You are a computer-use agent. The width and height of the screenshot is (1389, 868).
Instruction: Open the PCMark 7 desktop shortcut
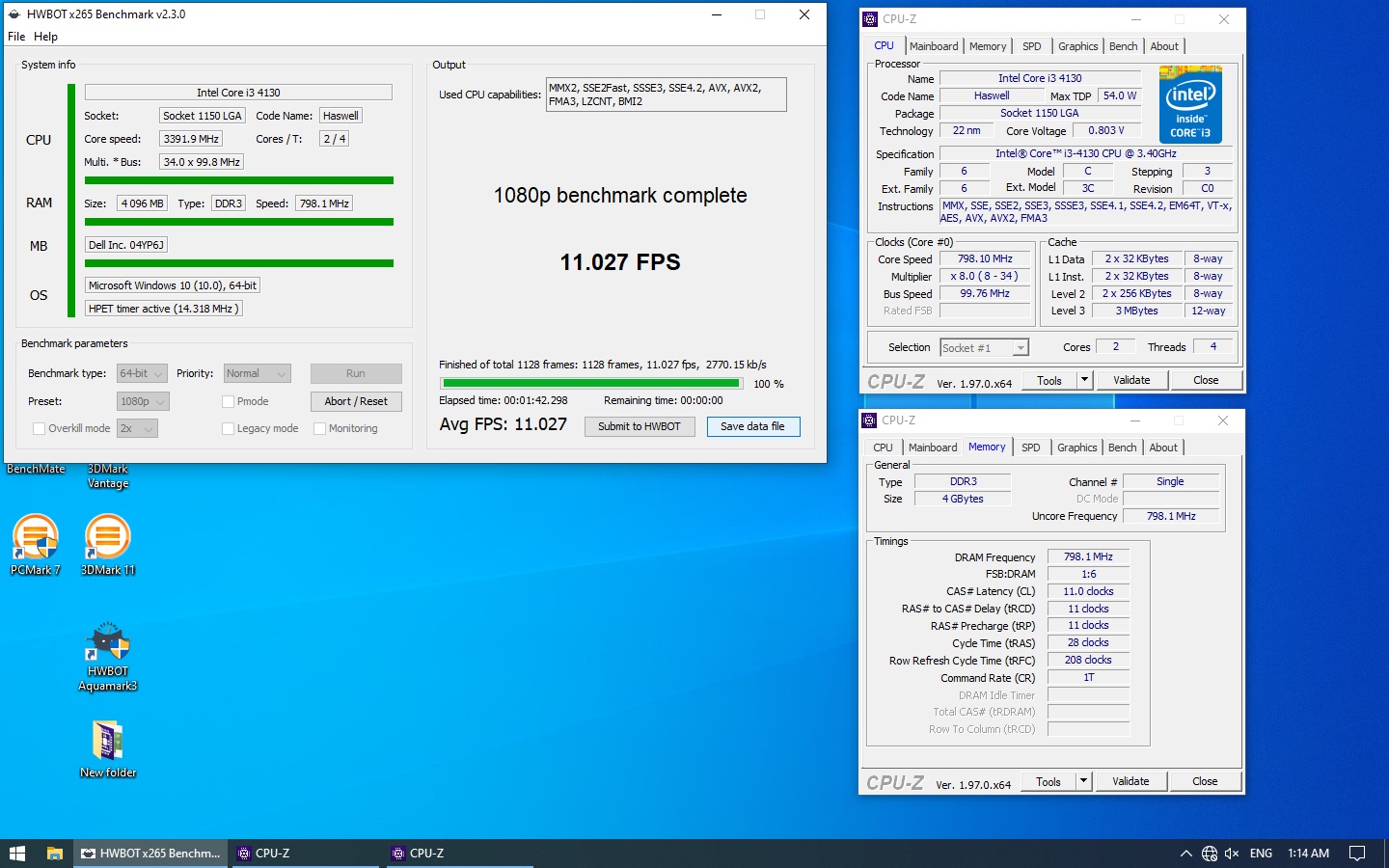click(36, 545)
